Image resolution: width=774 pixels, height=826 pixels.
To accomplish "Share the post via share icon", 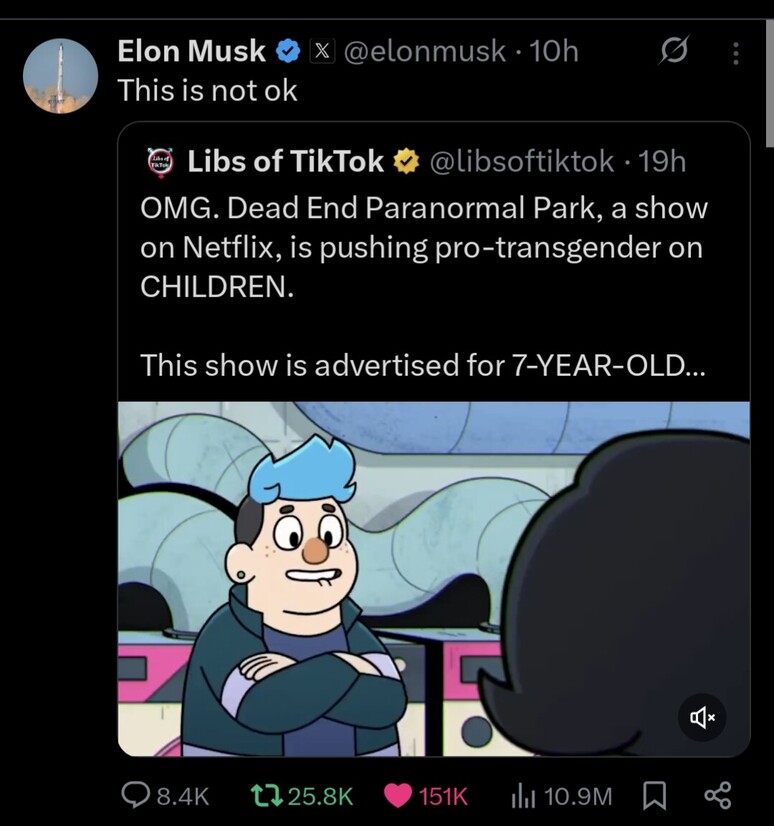I will click(718, 795).
